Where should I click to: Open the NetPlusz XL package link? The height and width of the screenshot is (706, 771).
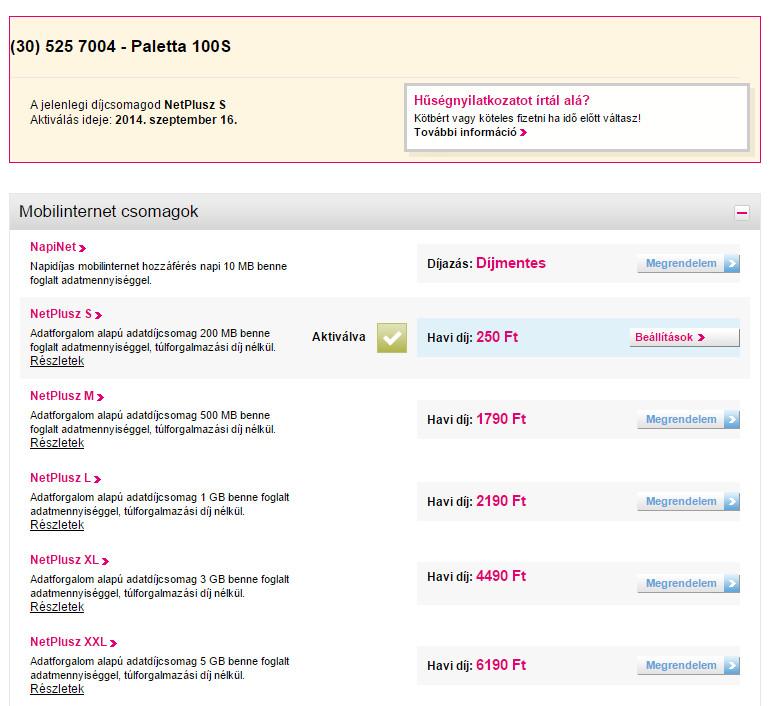click(69, 560)
